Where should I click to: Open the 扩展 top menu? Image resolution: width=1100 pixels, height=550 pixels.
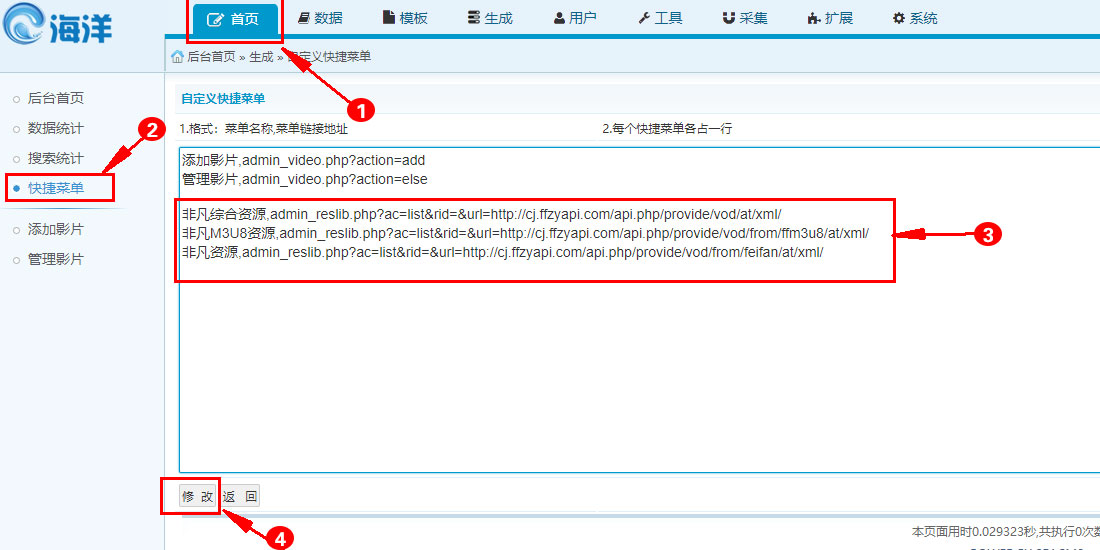[x=830, y=18]
